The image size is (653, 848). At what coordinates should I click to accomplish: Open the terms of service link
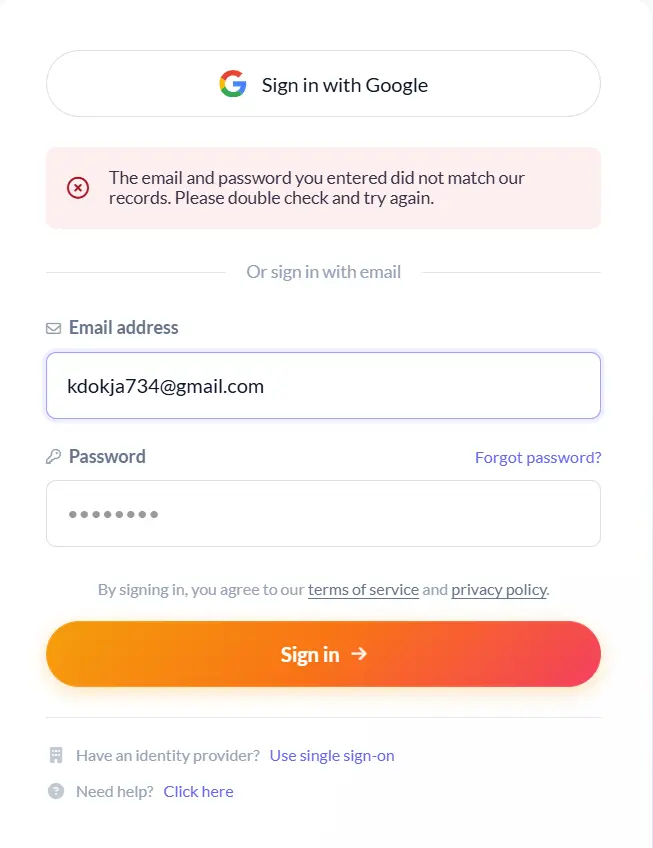(363, 589)
